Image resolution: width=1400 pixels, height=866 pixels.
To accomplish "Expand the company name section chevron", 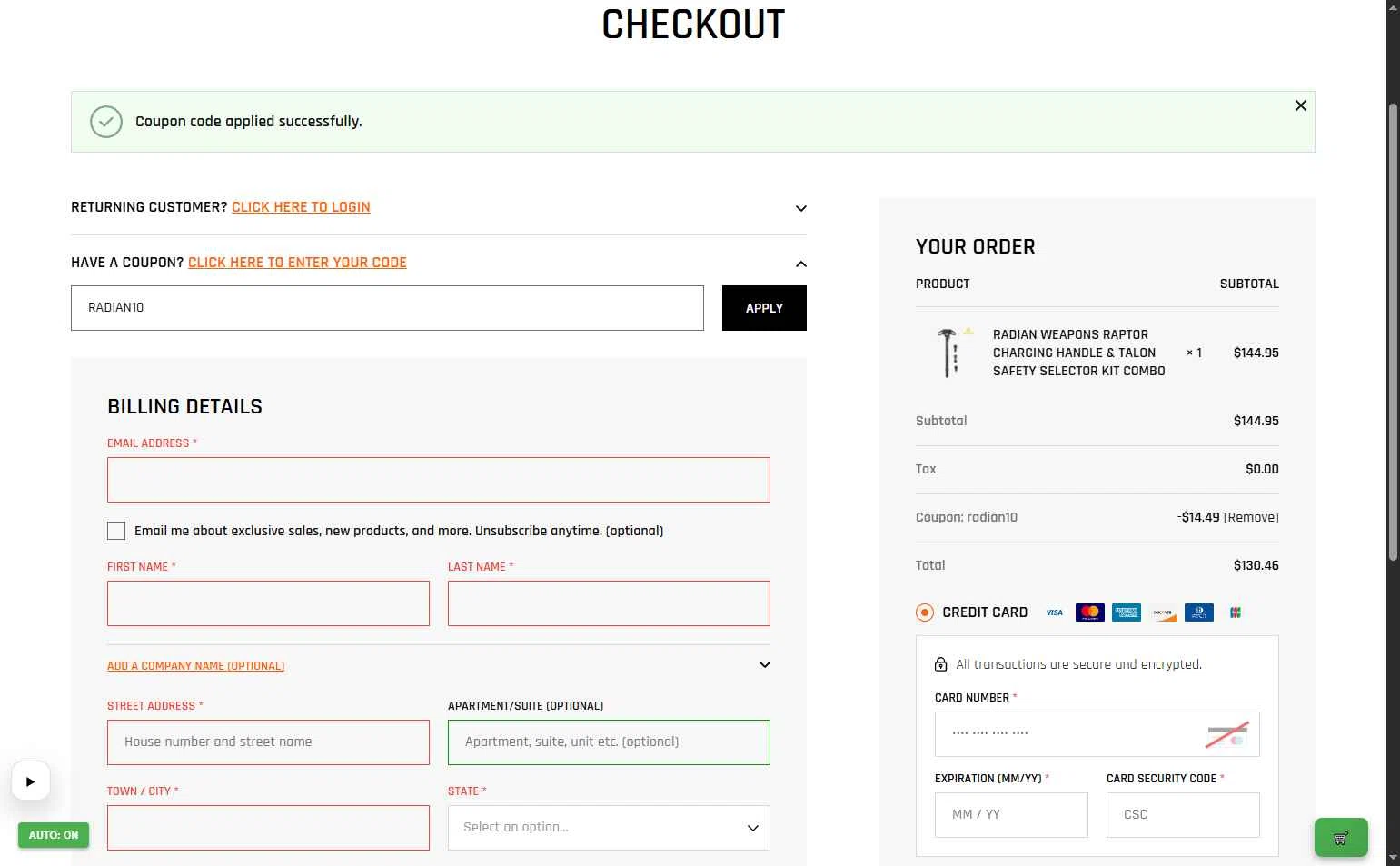I will click(x=764, y=664).
